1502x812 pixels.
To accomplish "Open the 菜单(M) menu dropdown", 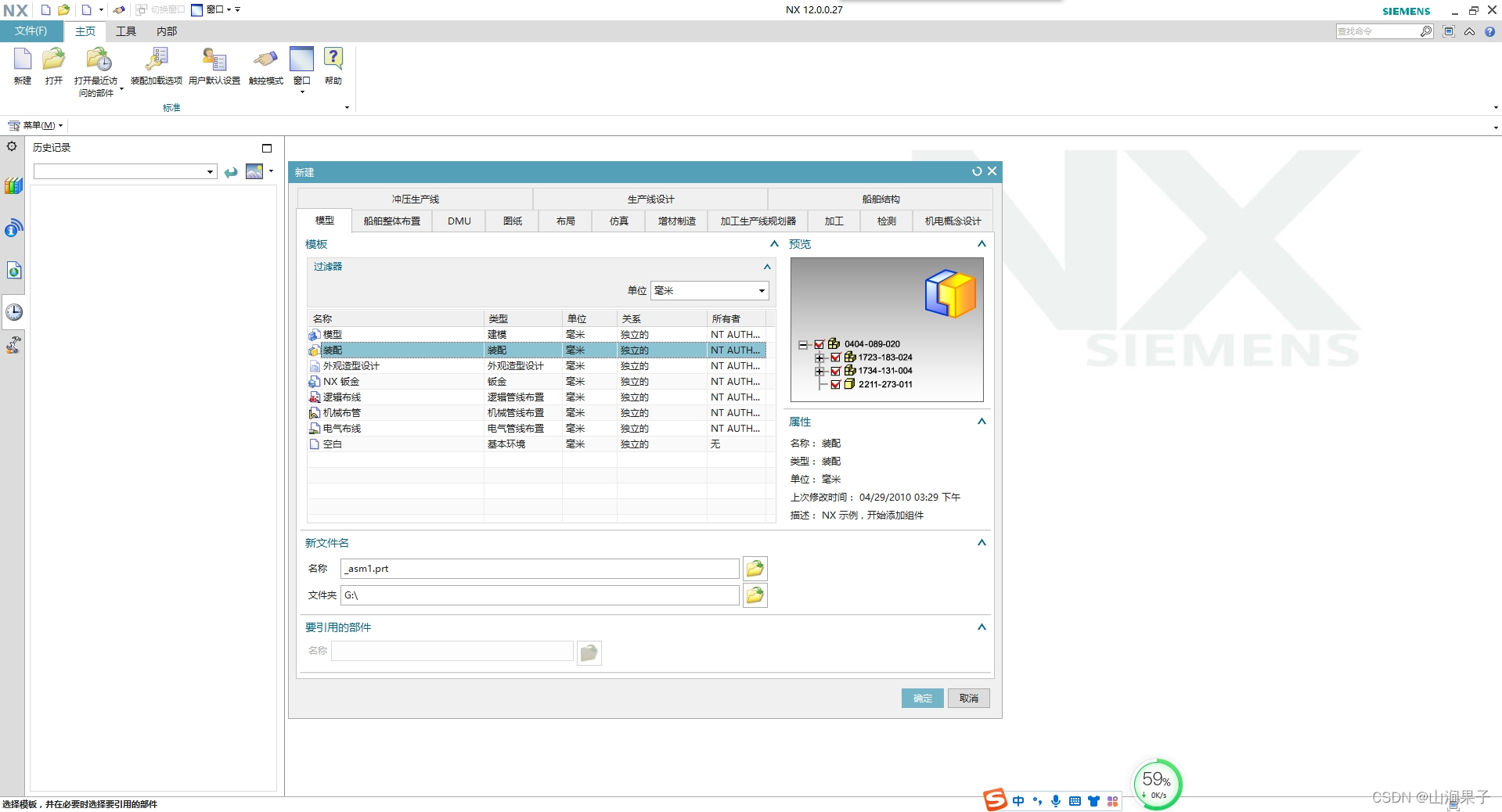I will coord(36,125).
